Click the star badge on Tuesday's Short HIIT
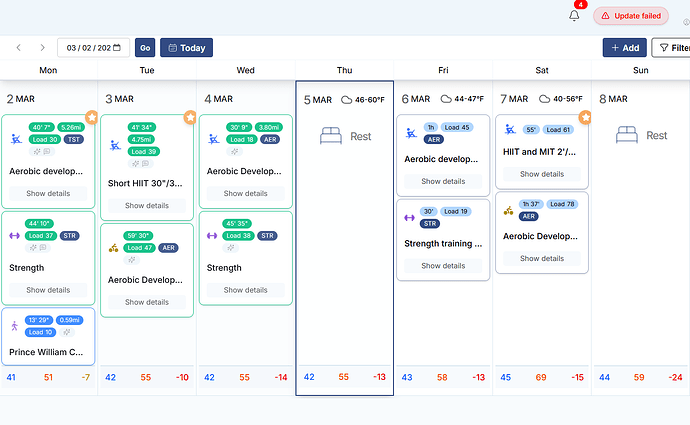The image size is (690, 425). click(x=190, y=118)
